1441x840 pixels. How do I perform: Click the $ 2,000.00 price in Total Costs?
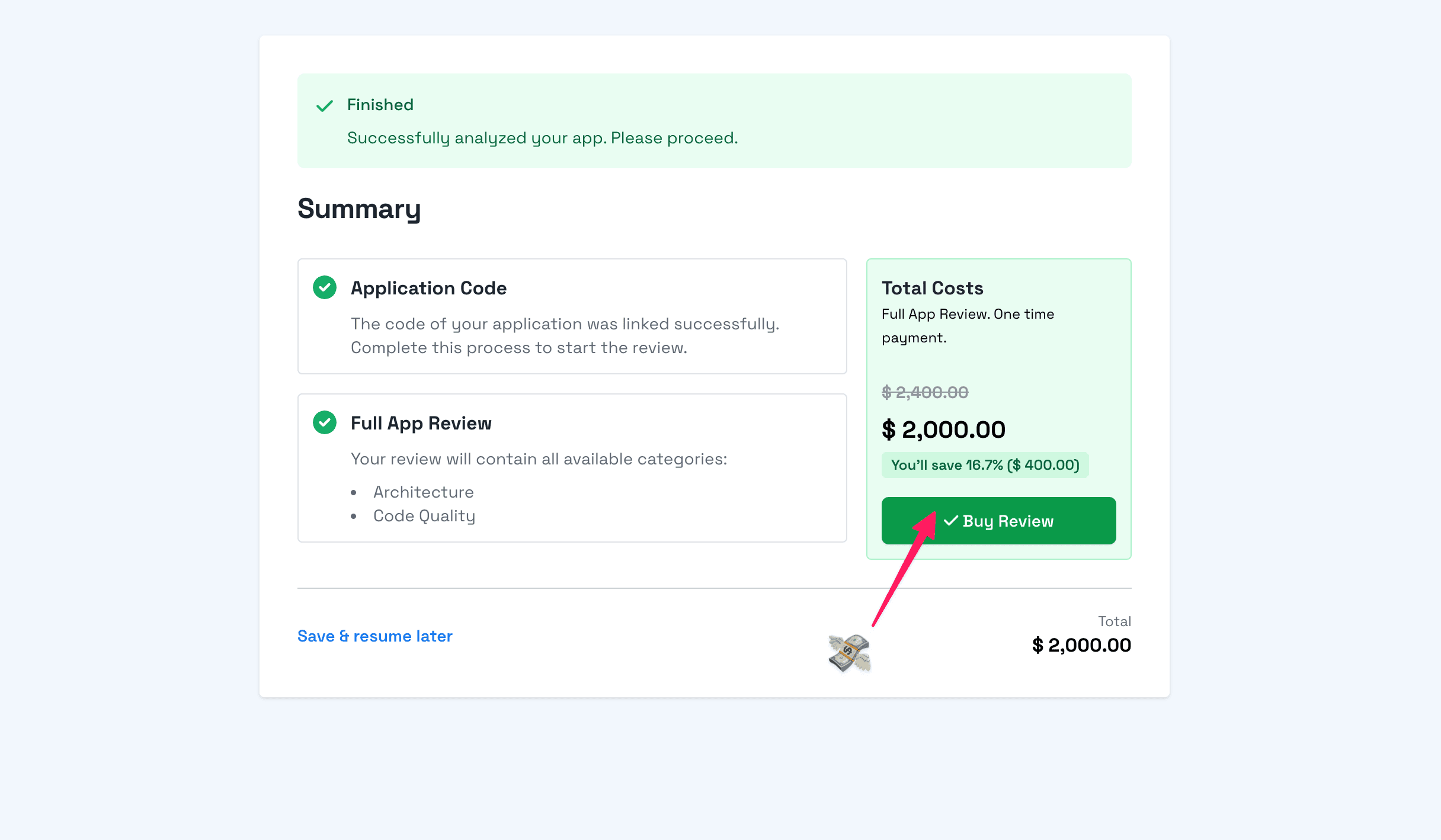(x=943, y=429)
